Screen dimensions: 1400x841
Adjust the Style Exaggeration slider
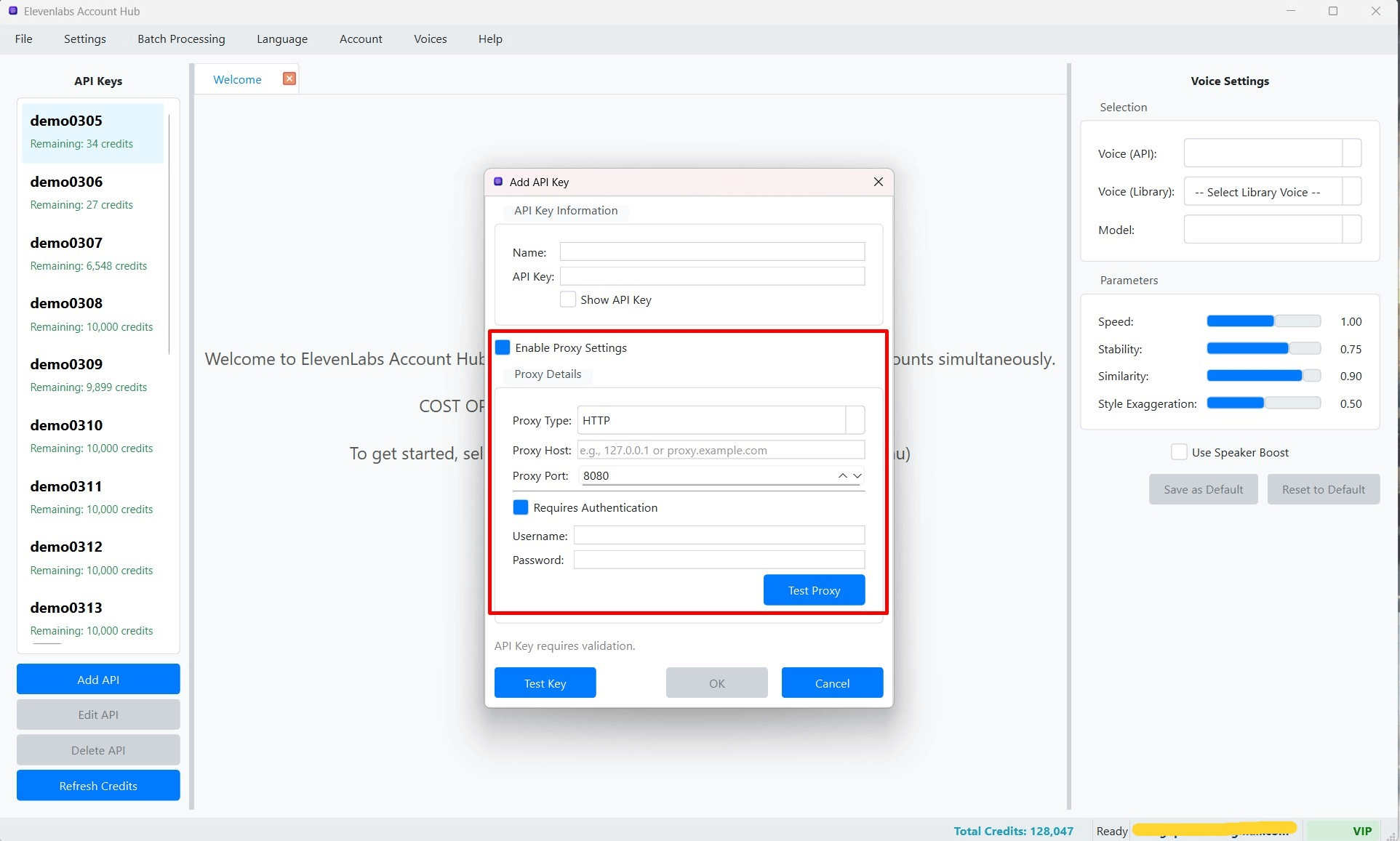coord(1263,403)
